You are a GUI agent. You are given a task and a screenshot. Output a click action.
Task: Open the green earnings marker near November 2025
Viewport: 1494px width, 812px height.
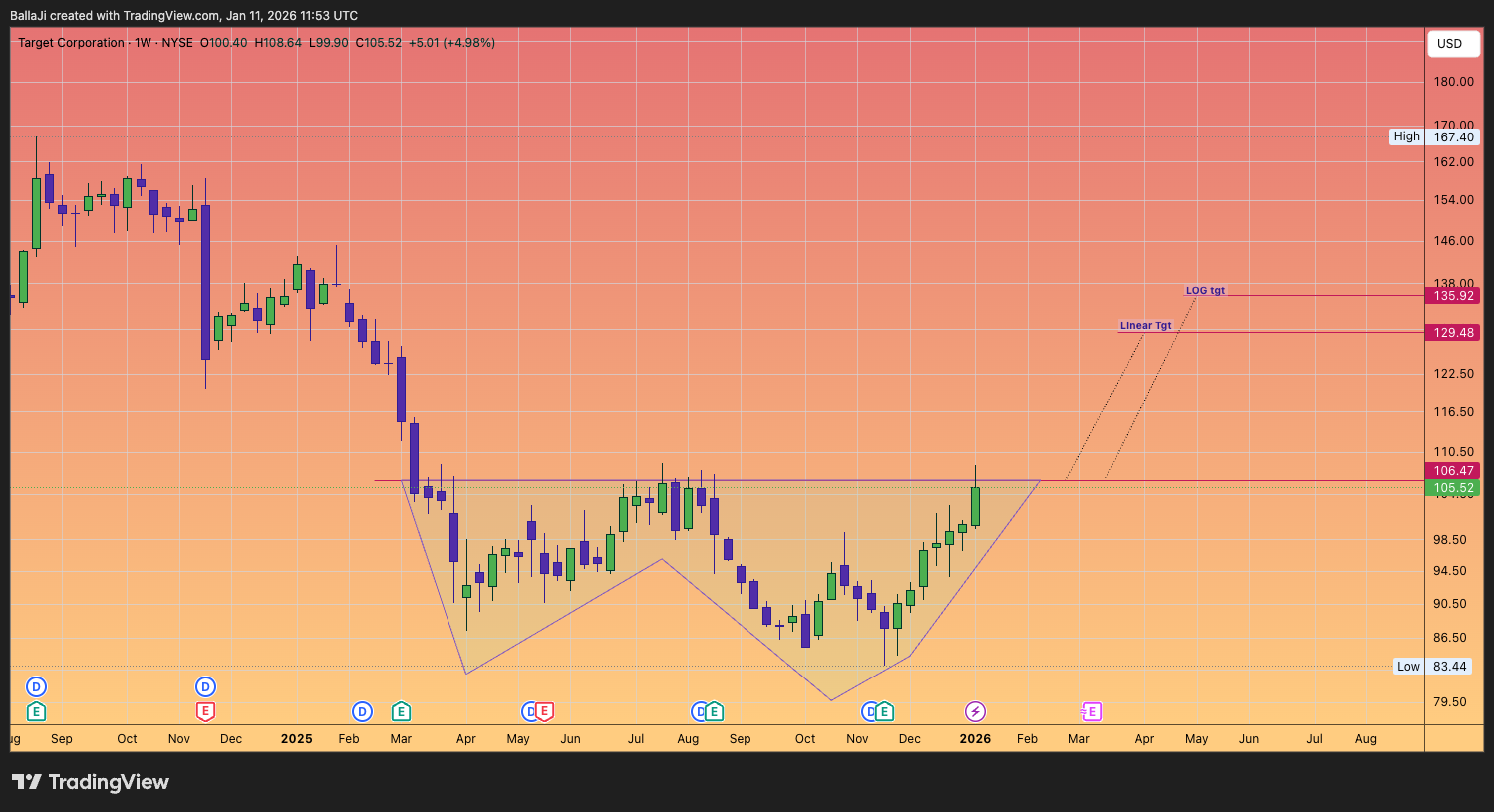click(x=884, y=711)
